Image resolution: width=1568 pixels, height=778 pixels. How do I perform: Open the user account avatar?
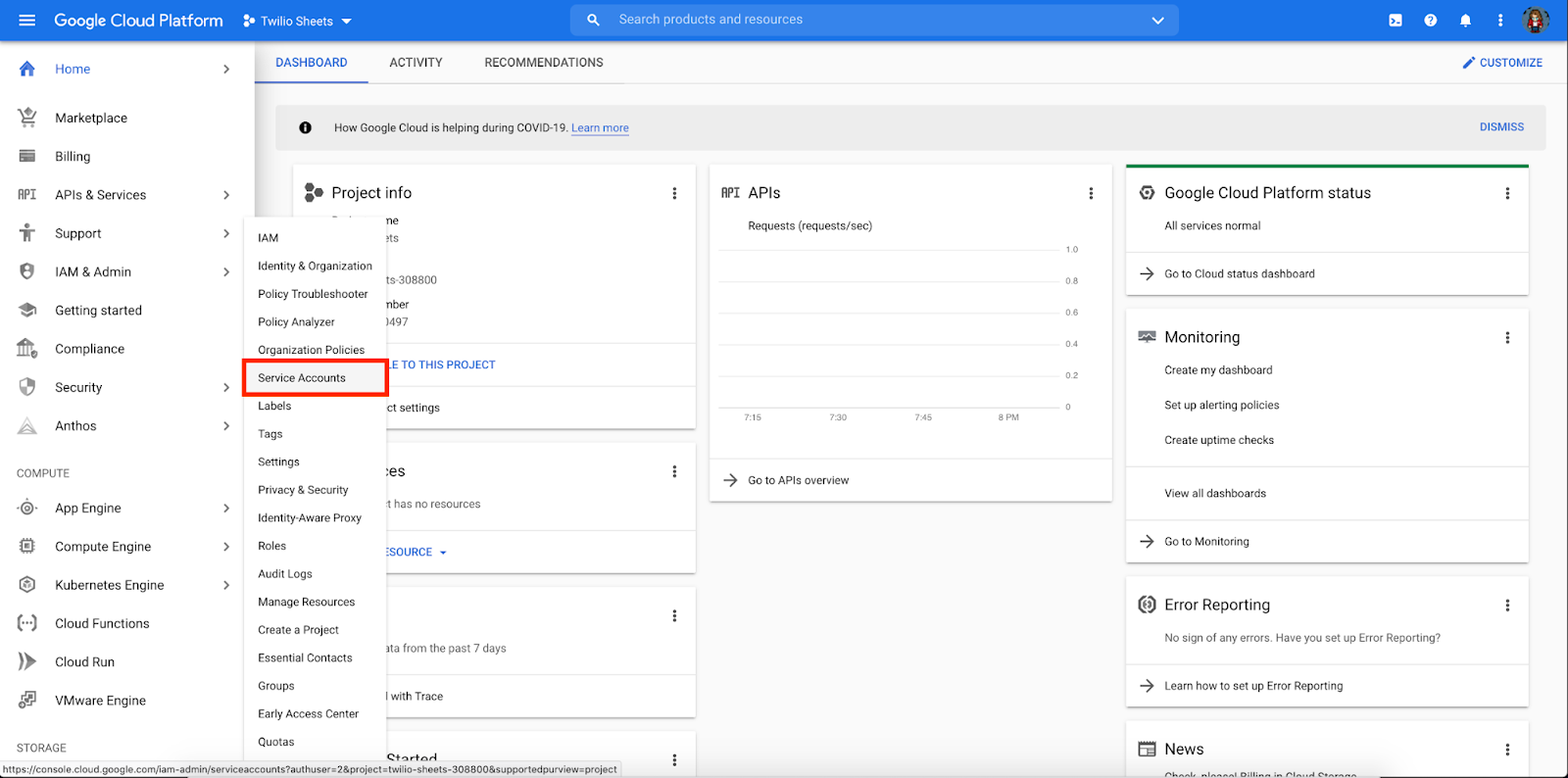(x=1536, y=20)
